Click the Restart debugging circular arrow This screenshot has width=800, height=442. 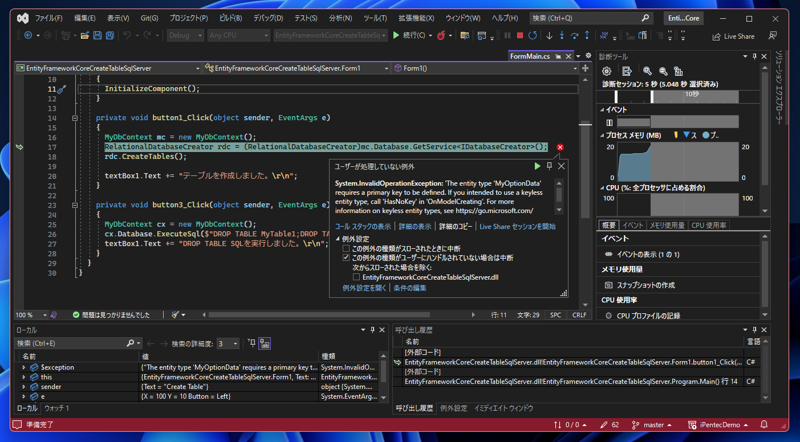click(x=533, y=36)
